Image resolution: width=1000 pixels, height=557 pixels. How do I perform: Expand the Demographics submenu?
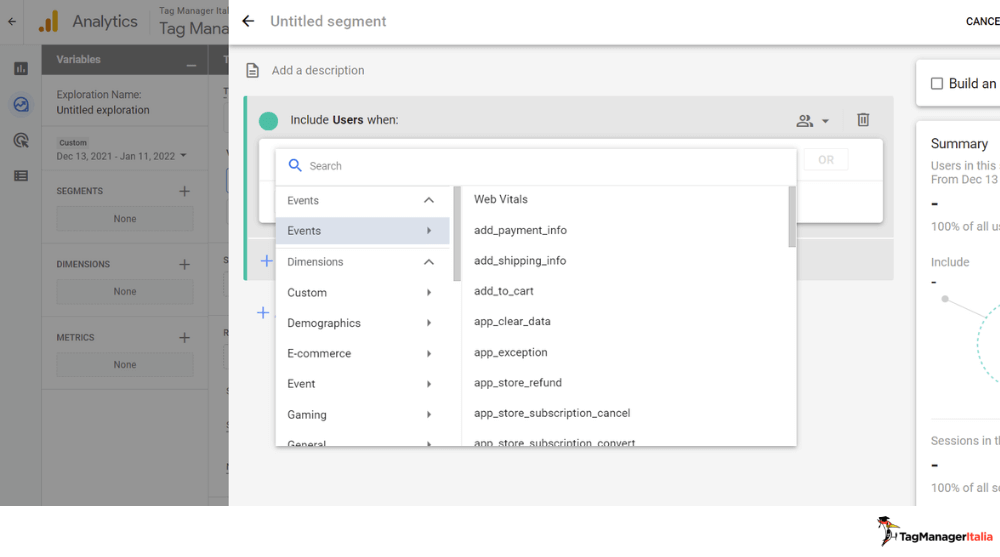coord(362,323)
